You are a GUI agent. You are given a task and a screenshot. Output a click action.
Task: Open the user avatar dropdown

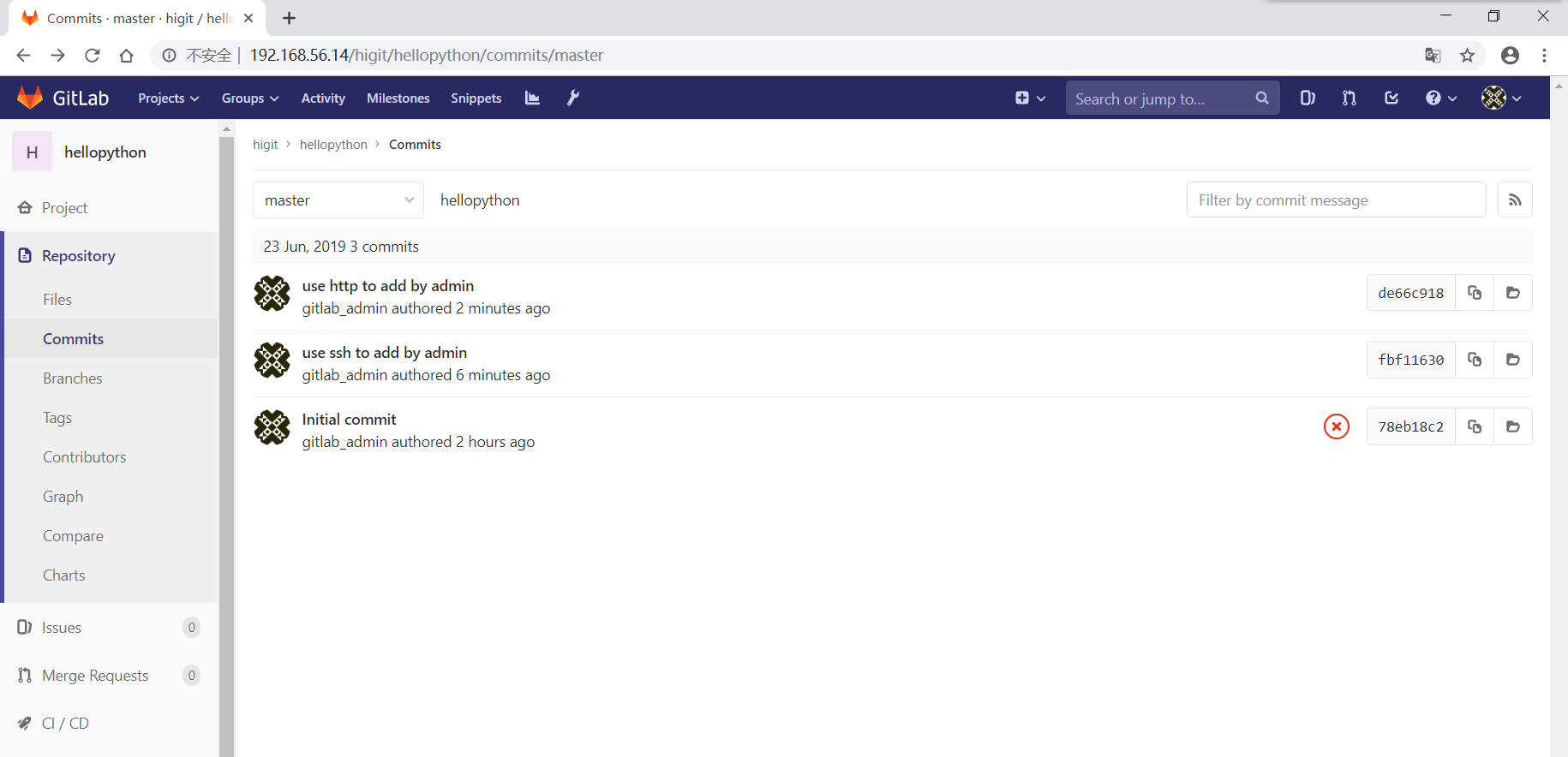pos(1501,98)
